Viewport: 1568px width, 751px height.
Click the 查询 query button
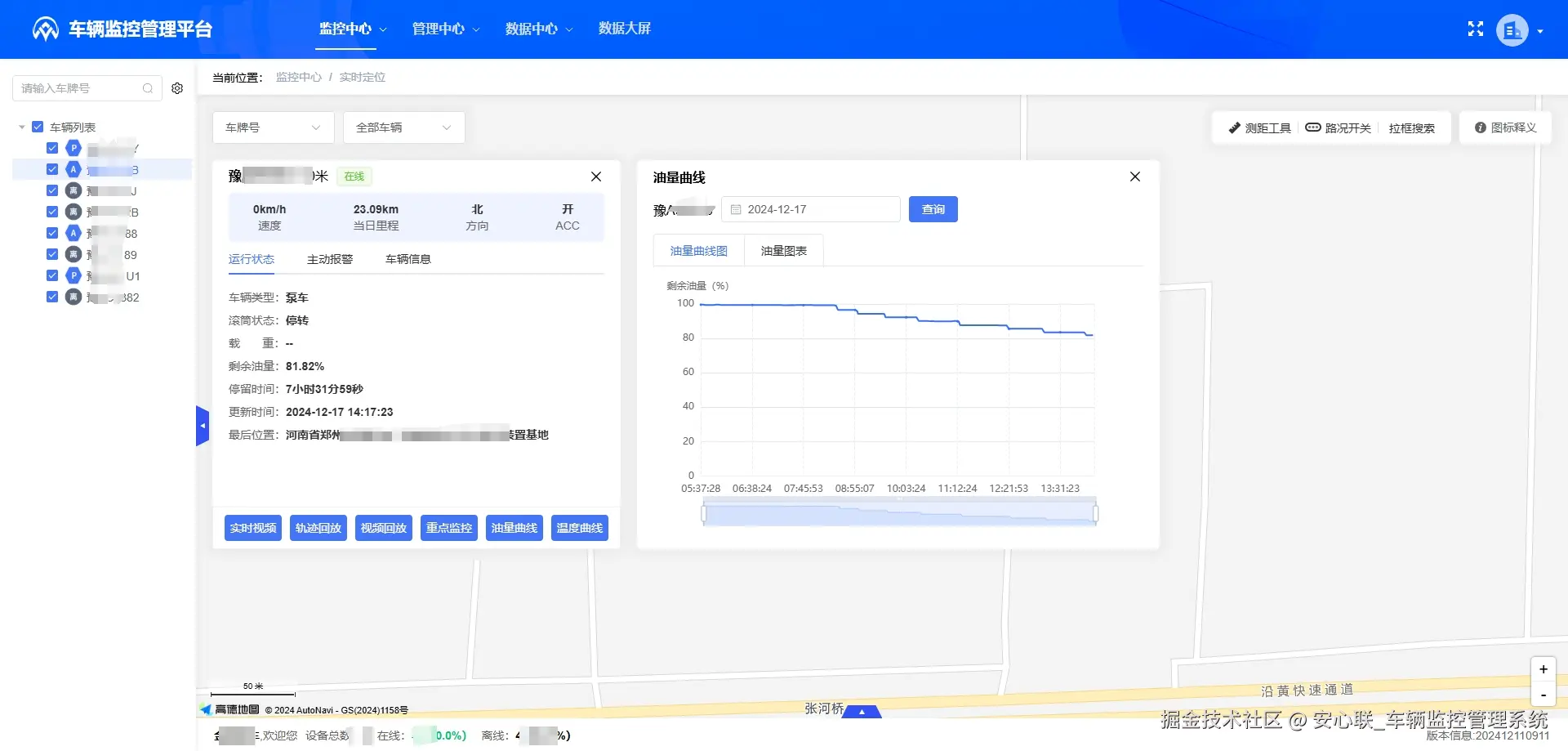[x=933, y=209]
